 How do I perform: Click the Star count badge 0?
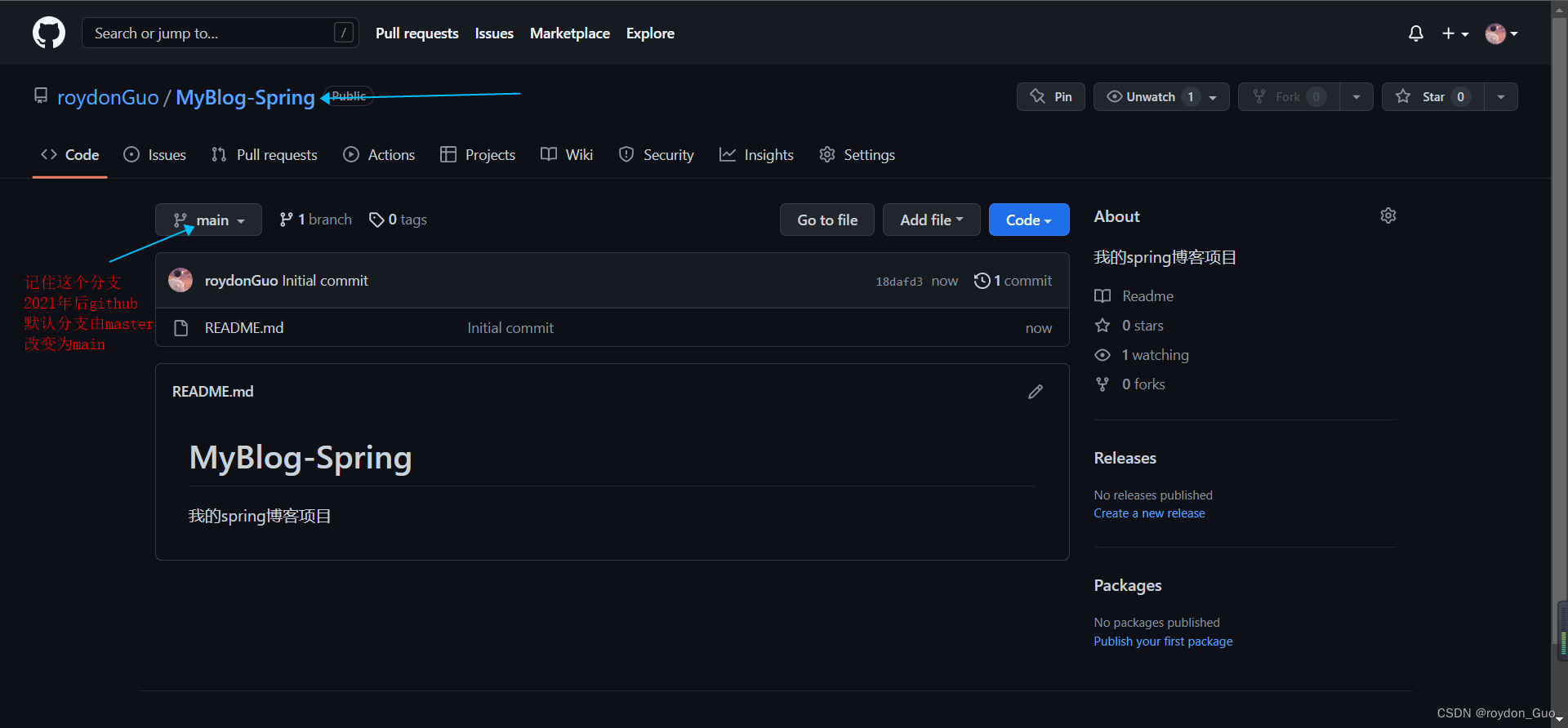point(1460,96)
